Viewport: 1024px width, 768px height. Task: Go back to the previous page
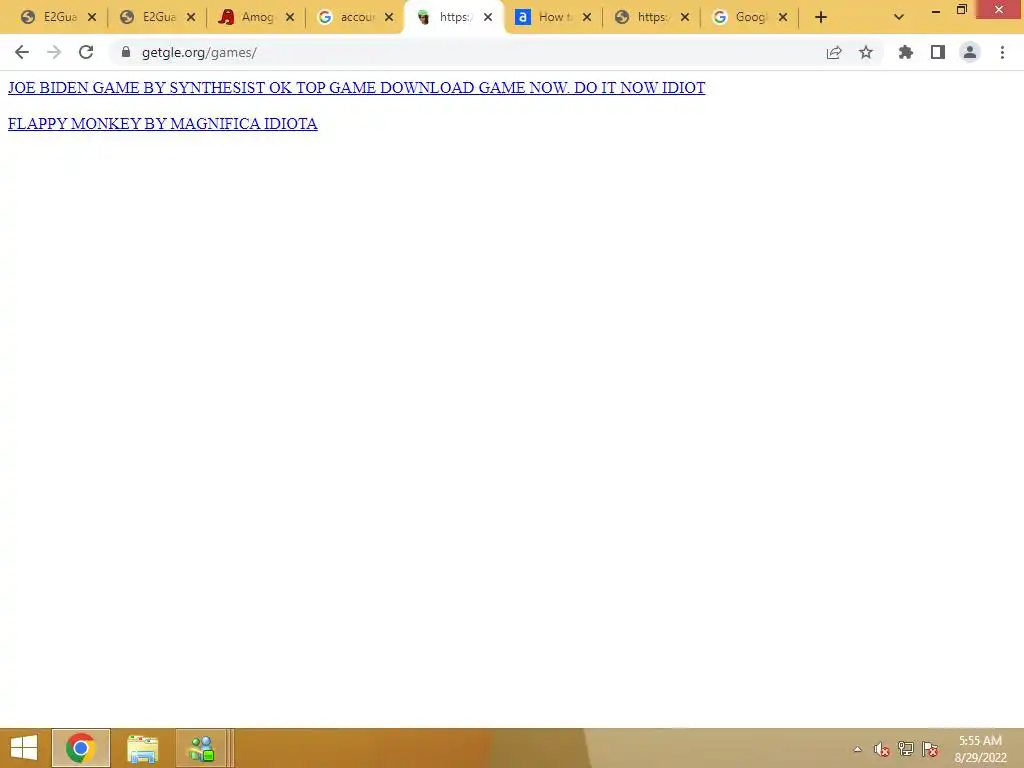(22, 52)
